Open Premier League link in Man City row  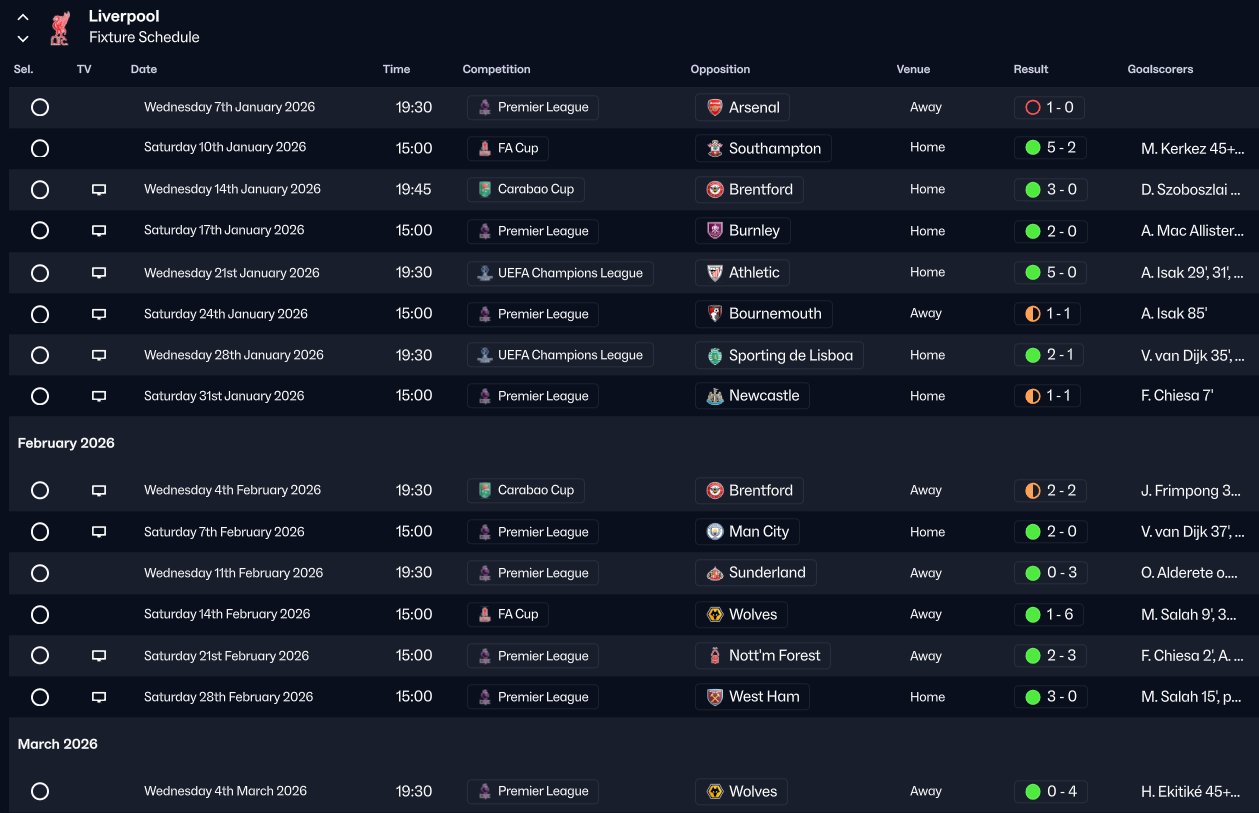pyautogui.click(x=532, y=532)
